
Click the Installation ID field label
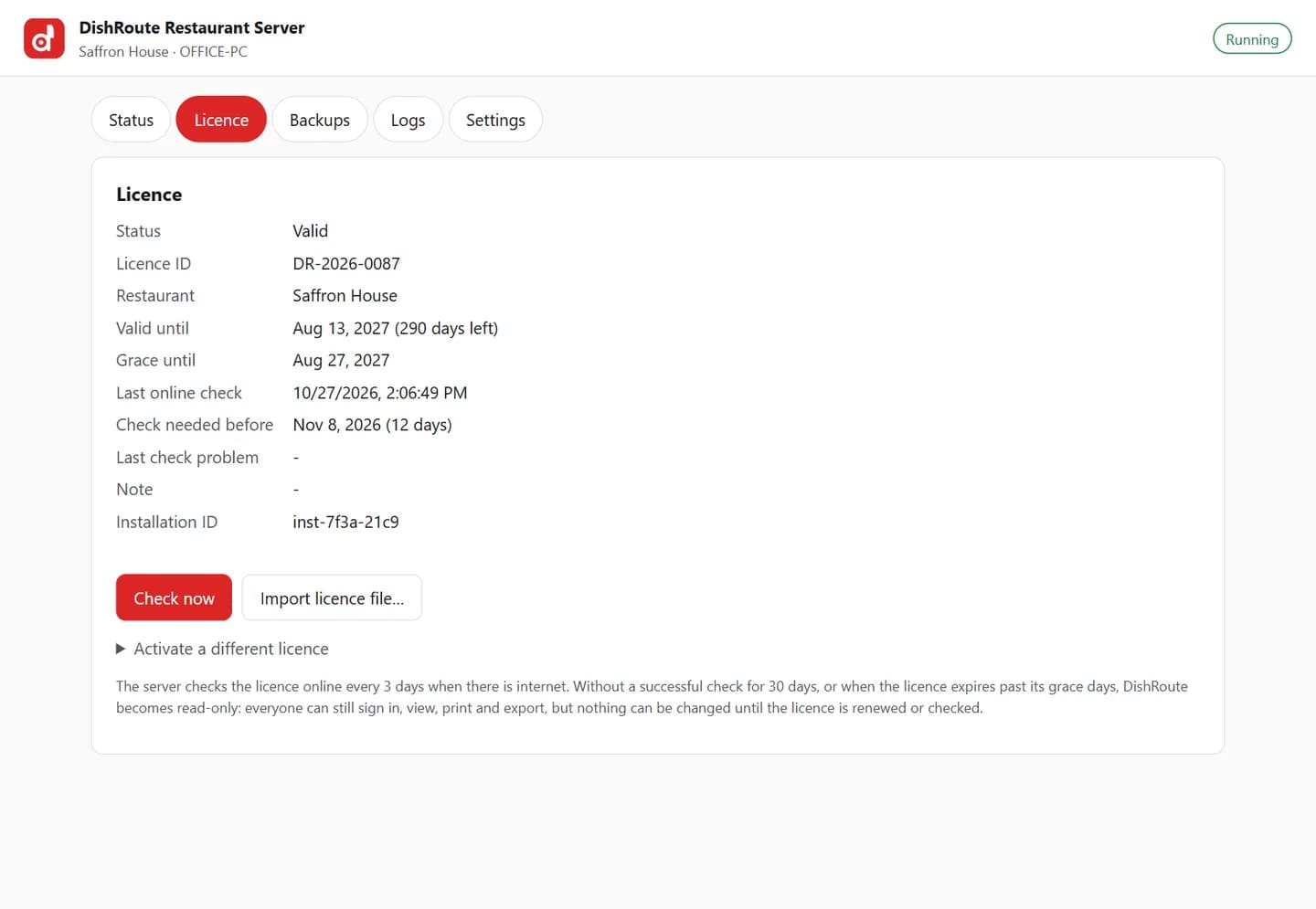click(x=166, y=523)
